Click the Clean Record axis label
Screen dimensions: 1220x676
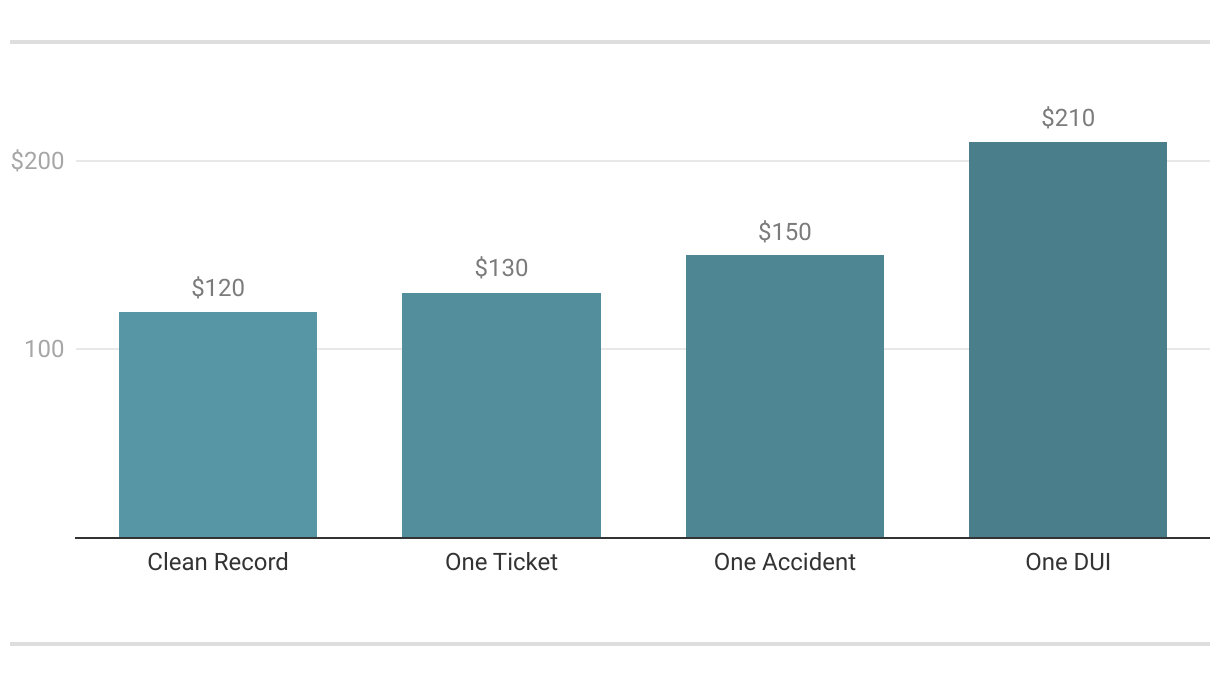pos(218,562)
